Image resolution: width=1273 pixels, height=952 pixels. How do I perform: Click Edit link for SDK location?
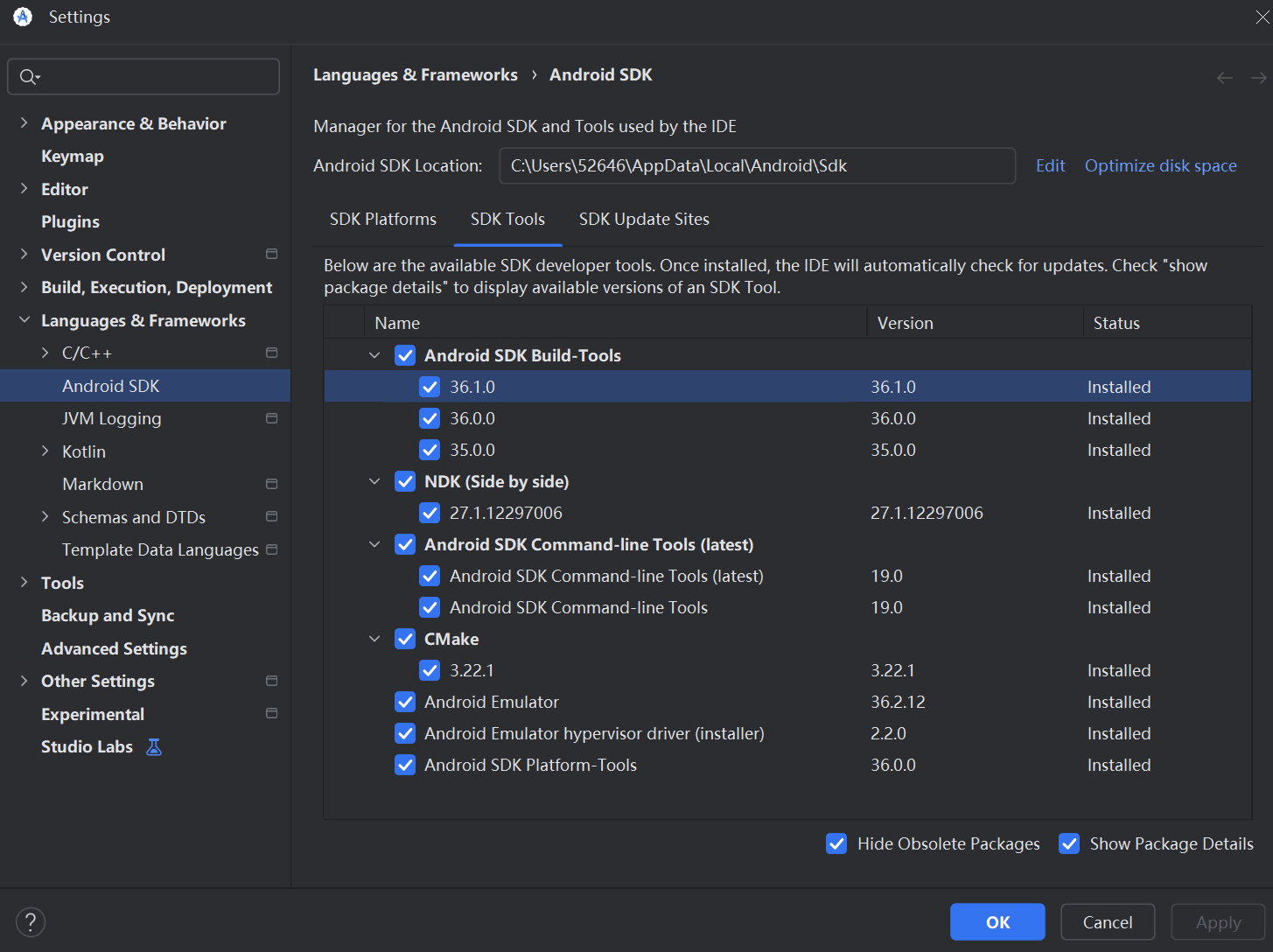[x=1050, y=165]
